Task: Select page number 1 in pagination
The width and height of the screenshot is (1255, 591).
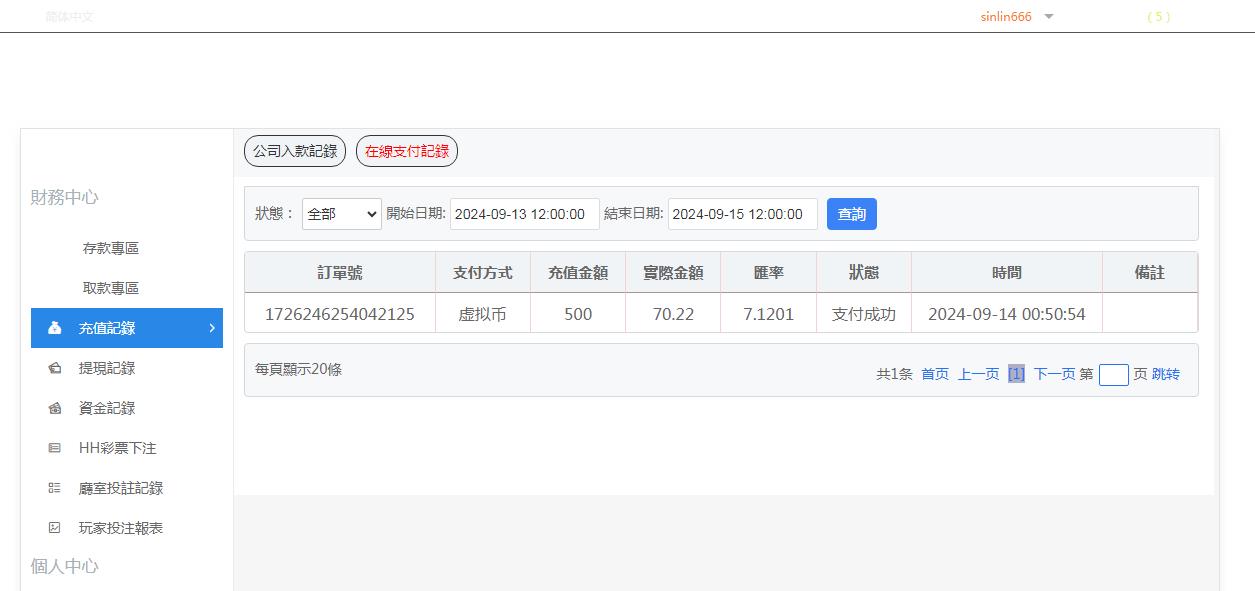Action: (x=1015, y=373)
